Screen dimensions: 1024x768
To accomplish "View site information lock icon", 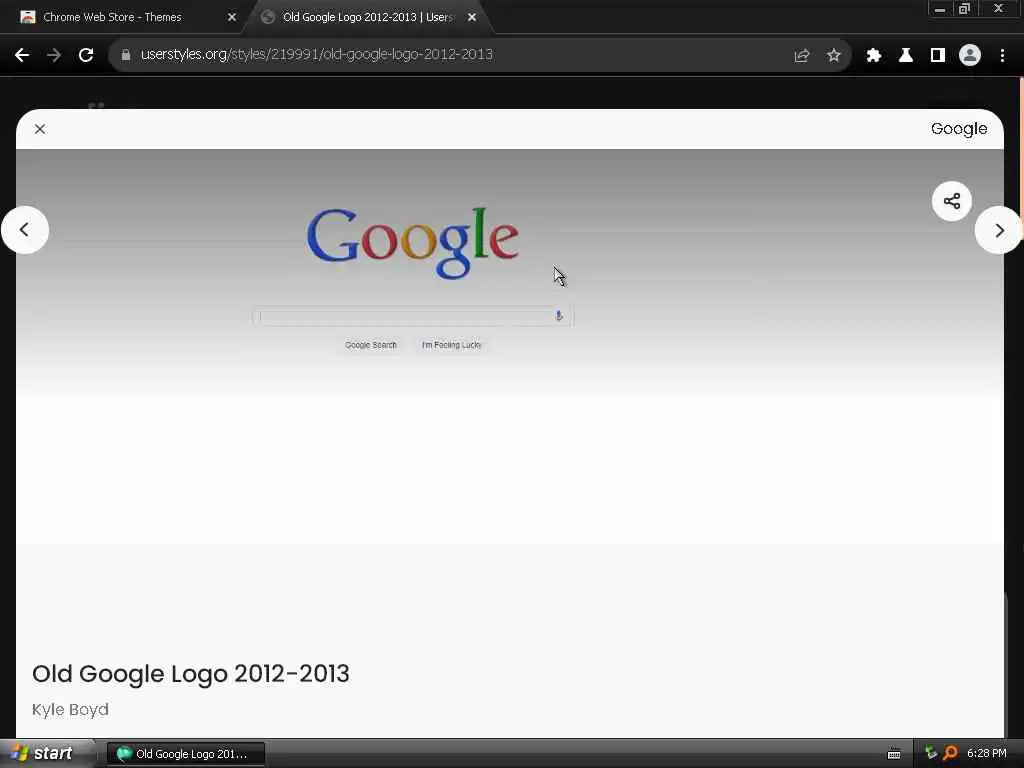I will (126, 55).
